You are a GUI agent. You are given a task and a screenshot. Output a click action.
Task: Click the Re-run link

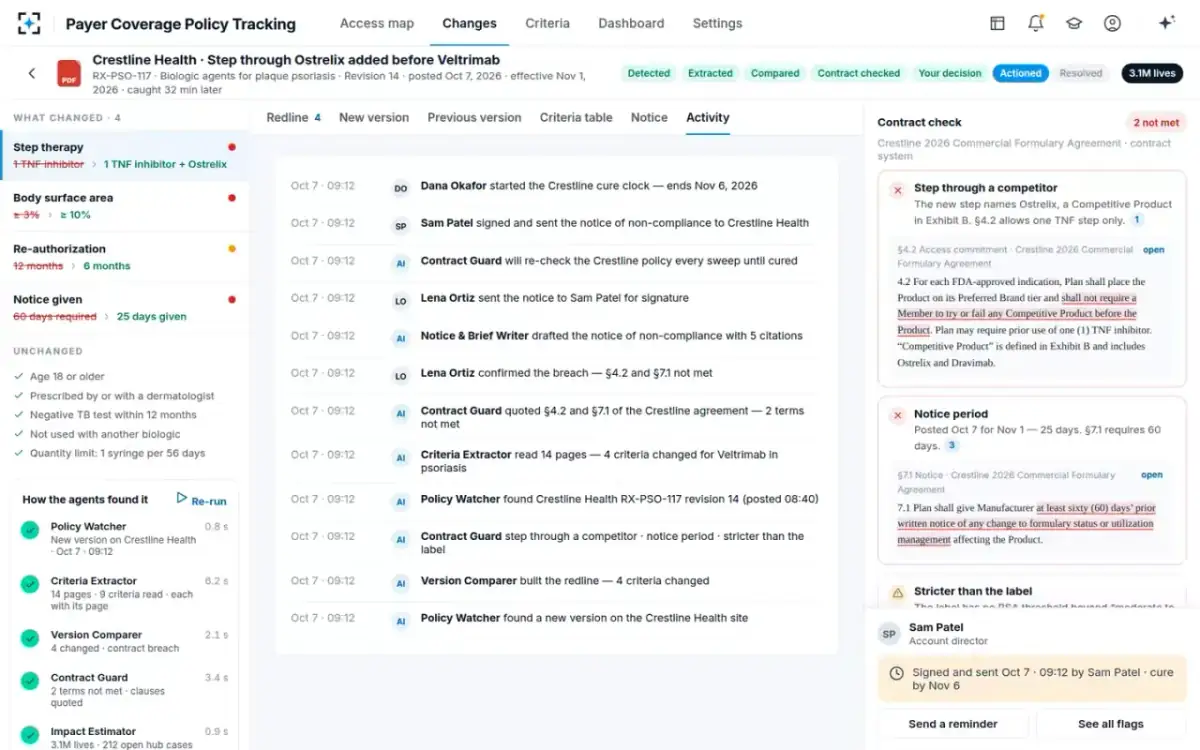(209, 501)
